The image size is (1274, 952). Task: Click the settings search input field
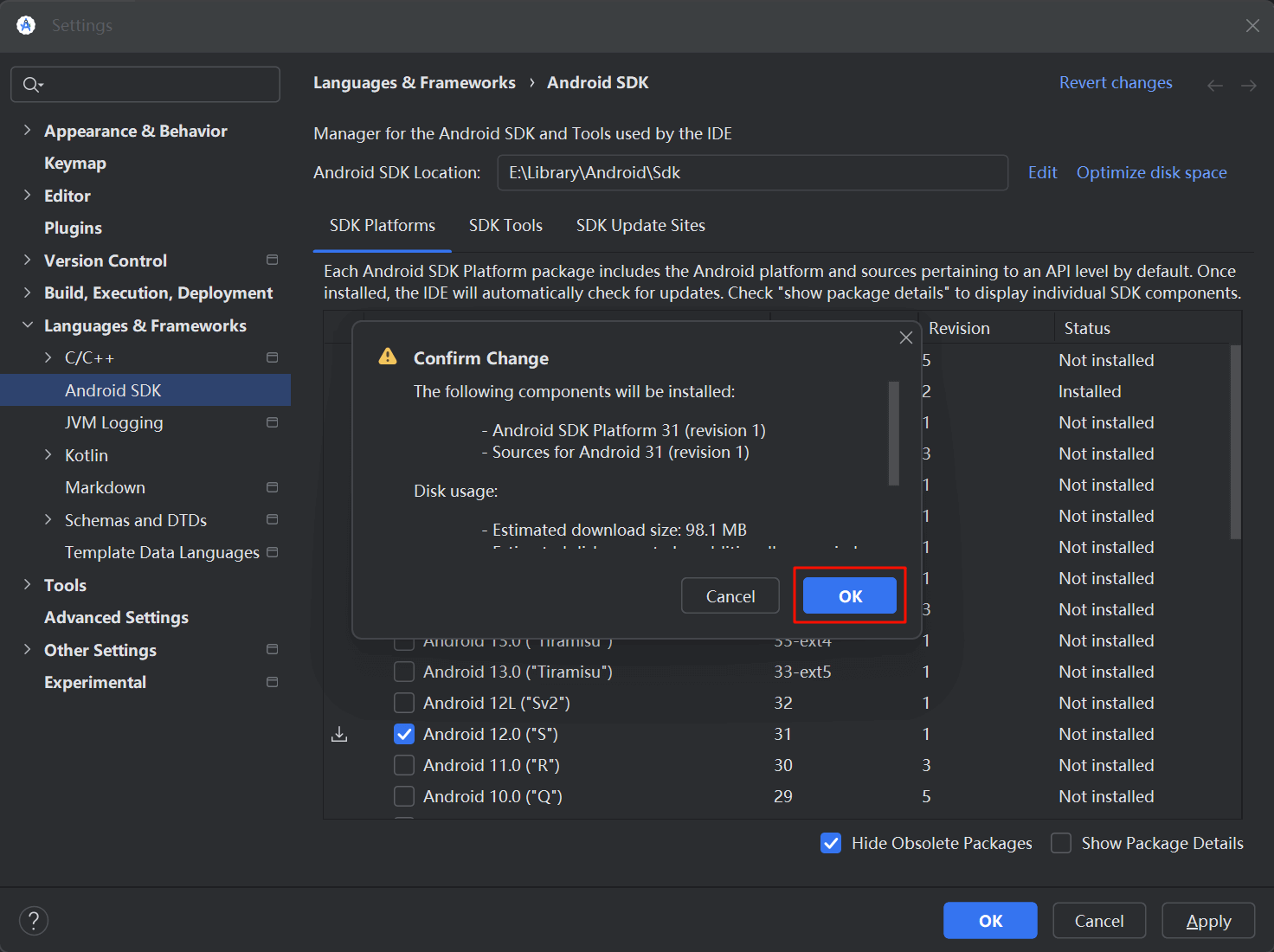pos(145,84)
